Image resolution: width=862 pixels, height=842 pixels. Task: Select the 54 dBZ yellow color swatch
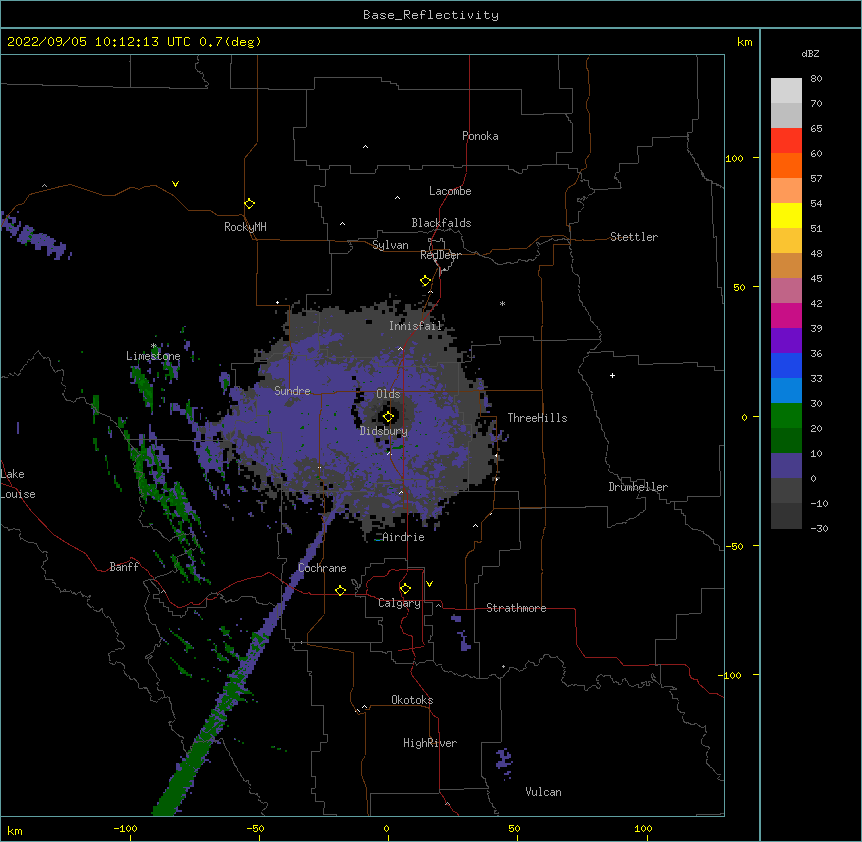click(786, 215)
